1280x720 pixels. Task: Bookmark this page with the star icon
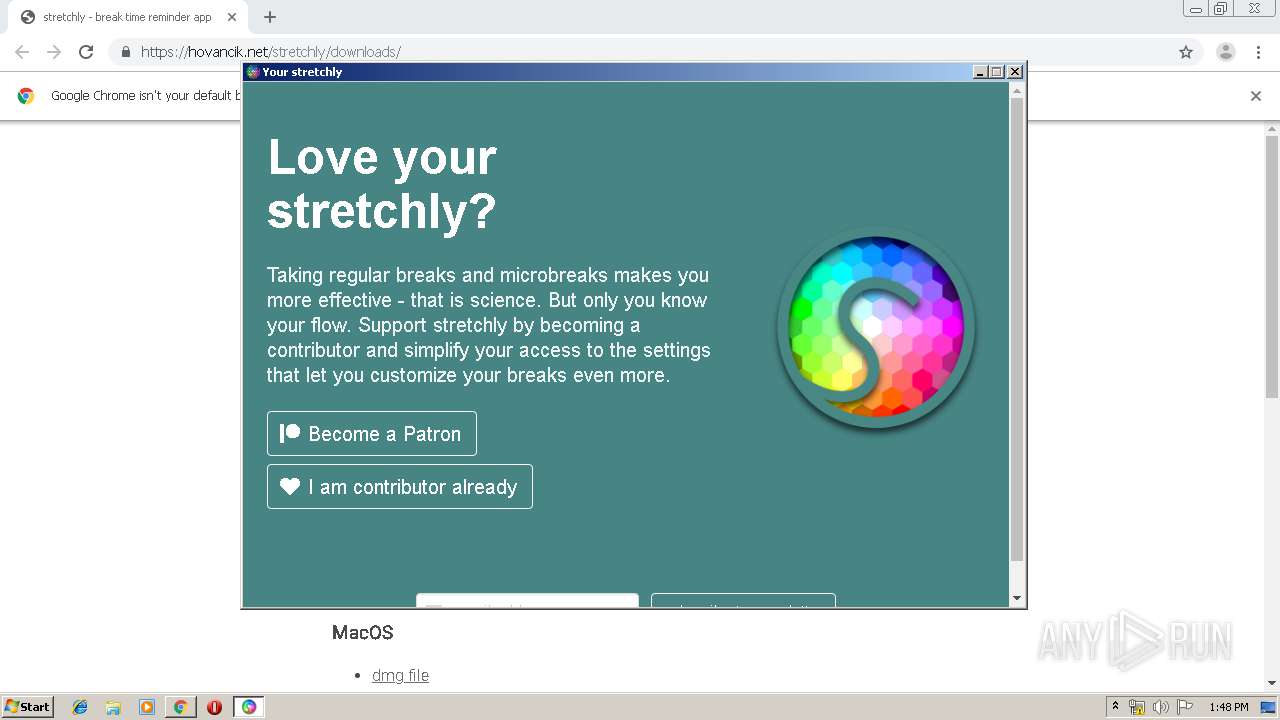(1186, 52)
